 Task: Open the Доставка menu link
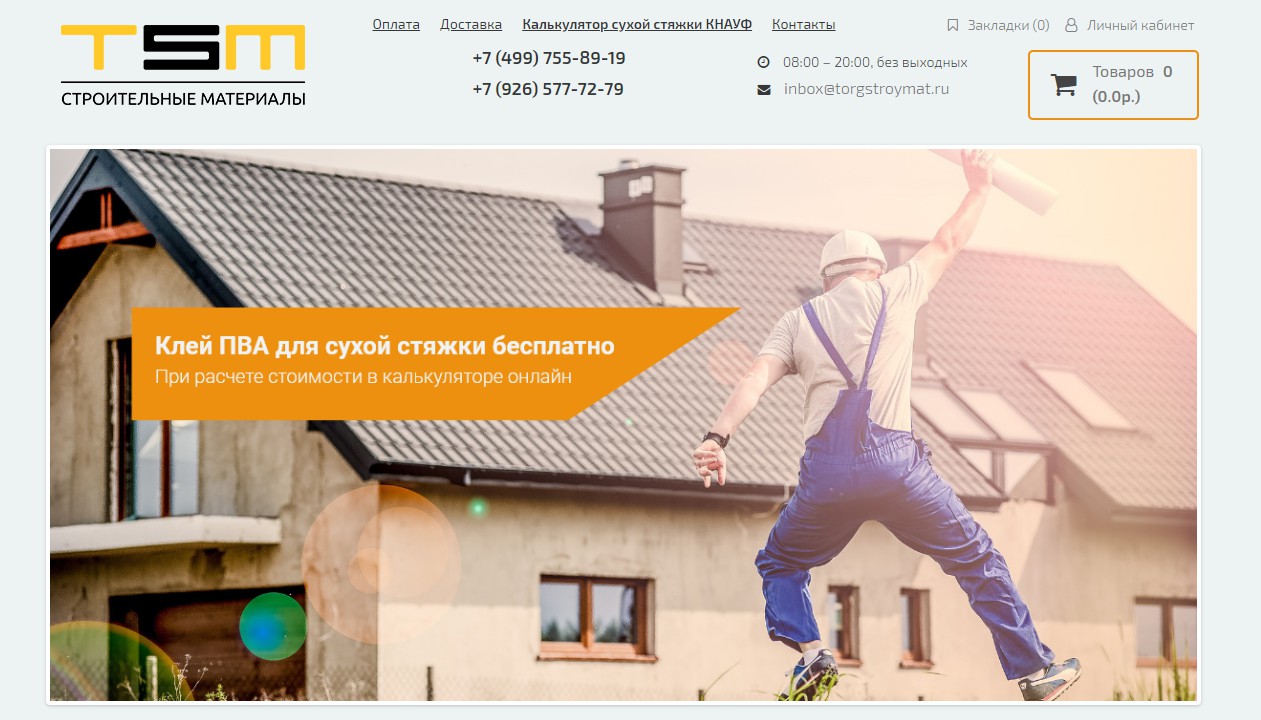tap(471, 24)
